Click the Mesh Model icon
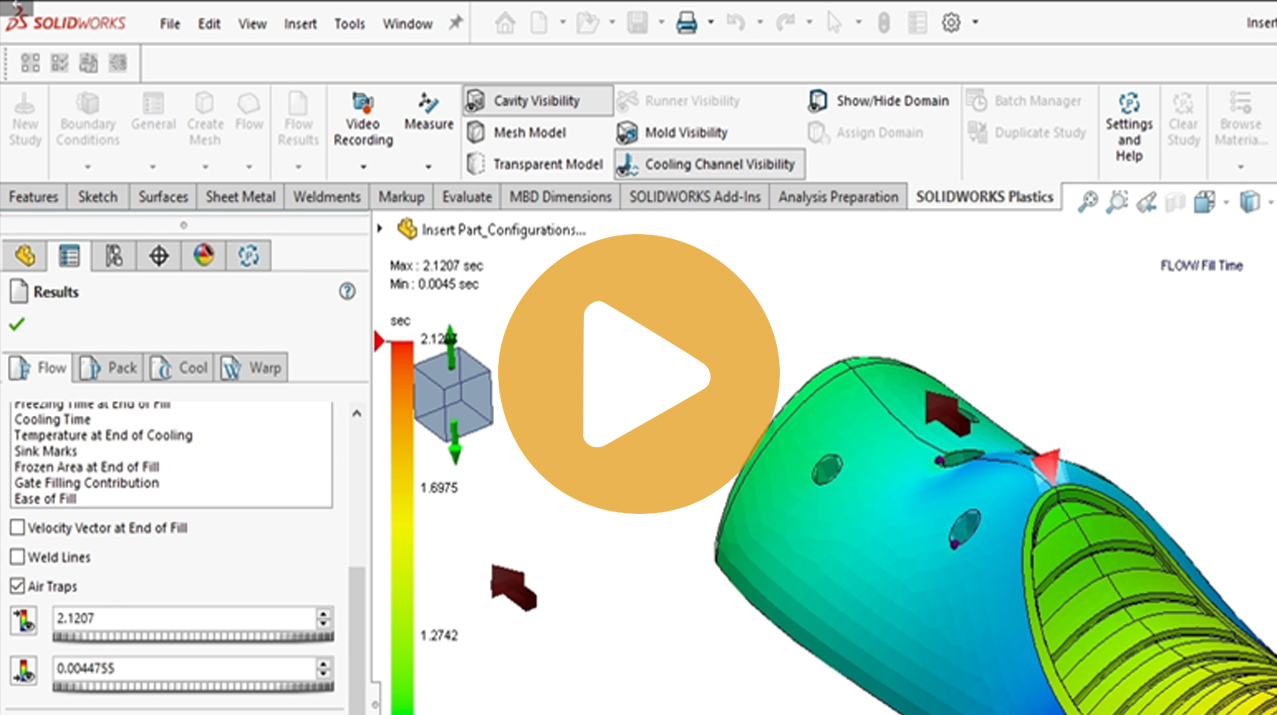 coord(476,132)
